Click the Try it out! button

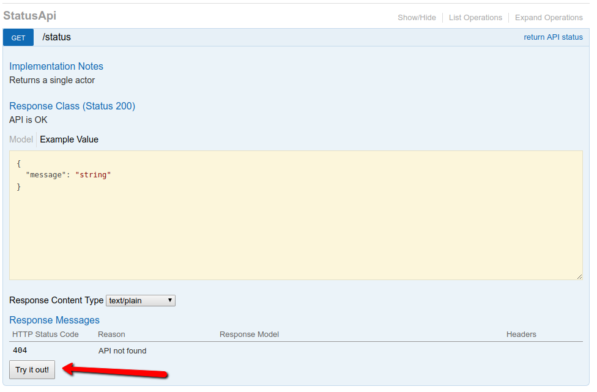pos(32,370)
